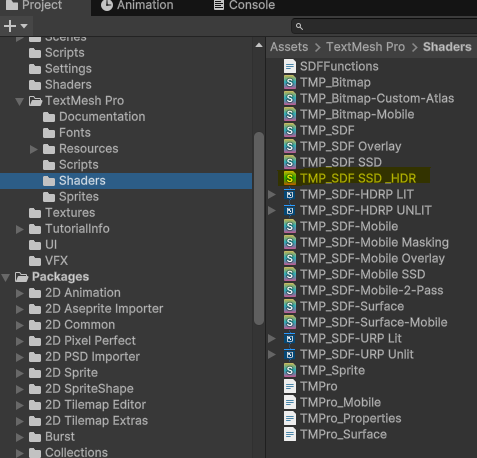Click the folder tree vertical scrollbar
This screenshot has width=477, height=458.
click(259, 228)
